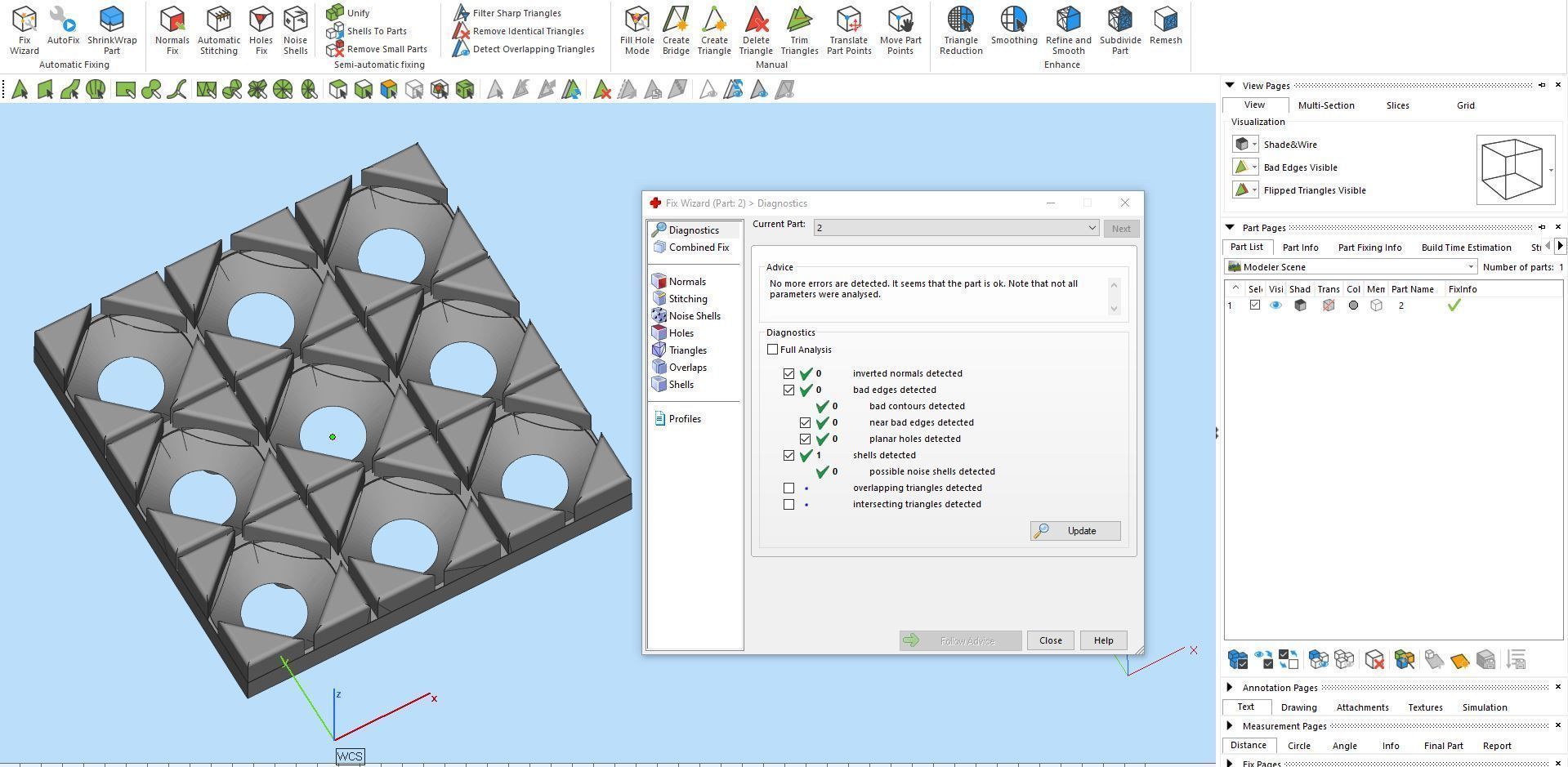Switch to the Part Info tab
This screenshot has height=767, width=1568.
1300,247
